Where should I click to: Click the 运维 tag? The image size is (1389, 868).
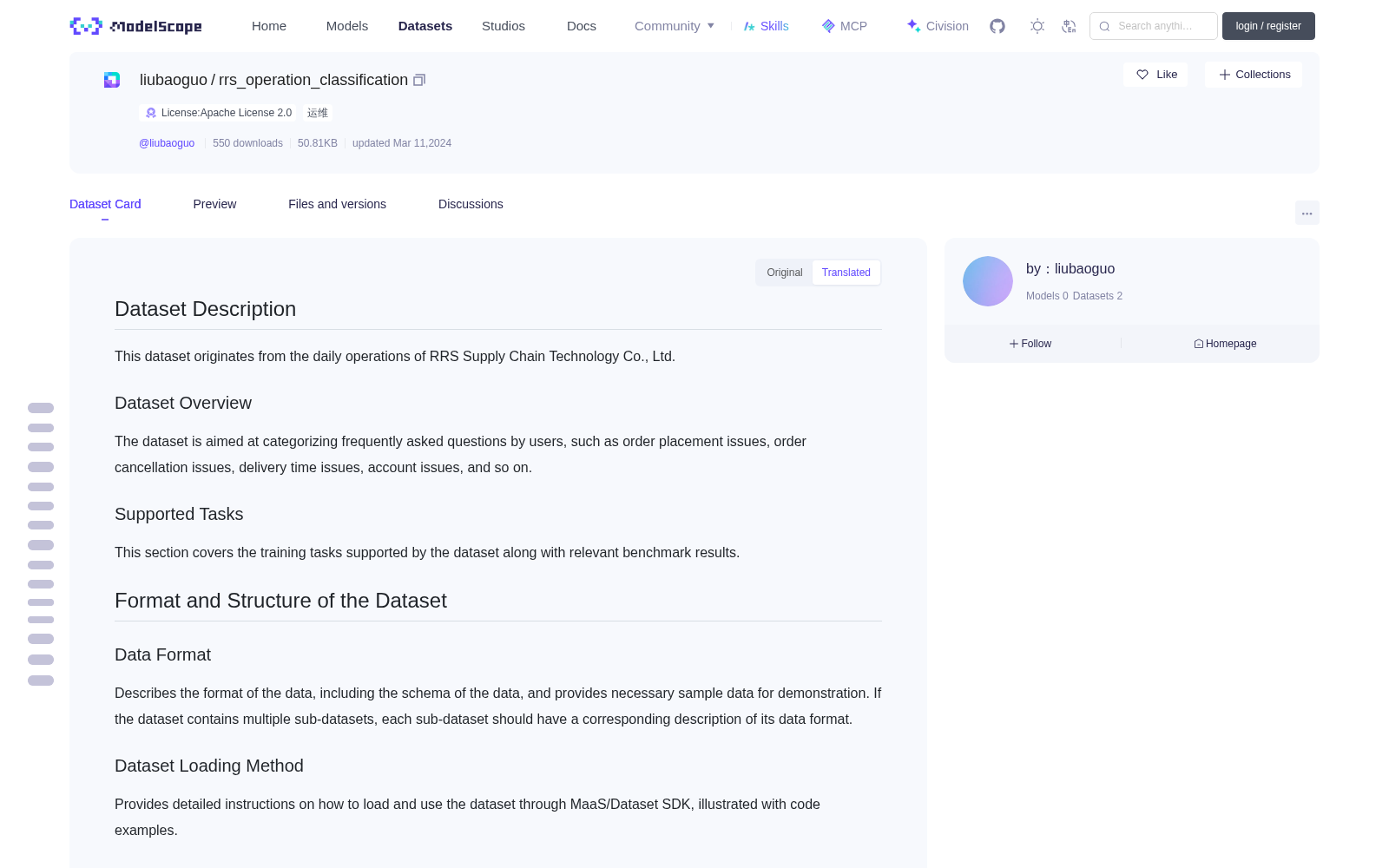pos(318,113)
